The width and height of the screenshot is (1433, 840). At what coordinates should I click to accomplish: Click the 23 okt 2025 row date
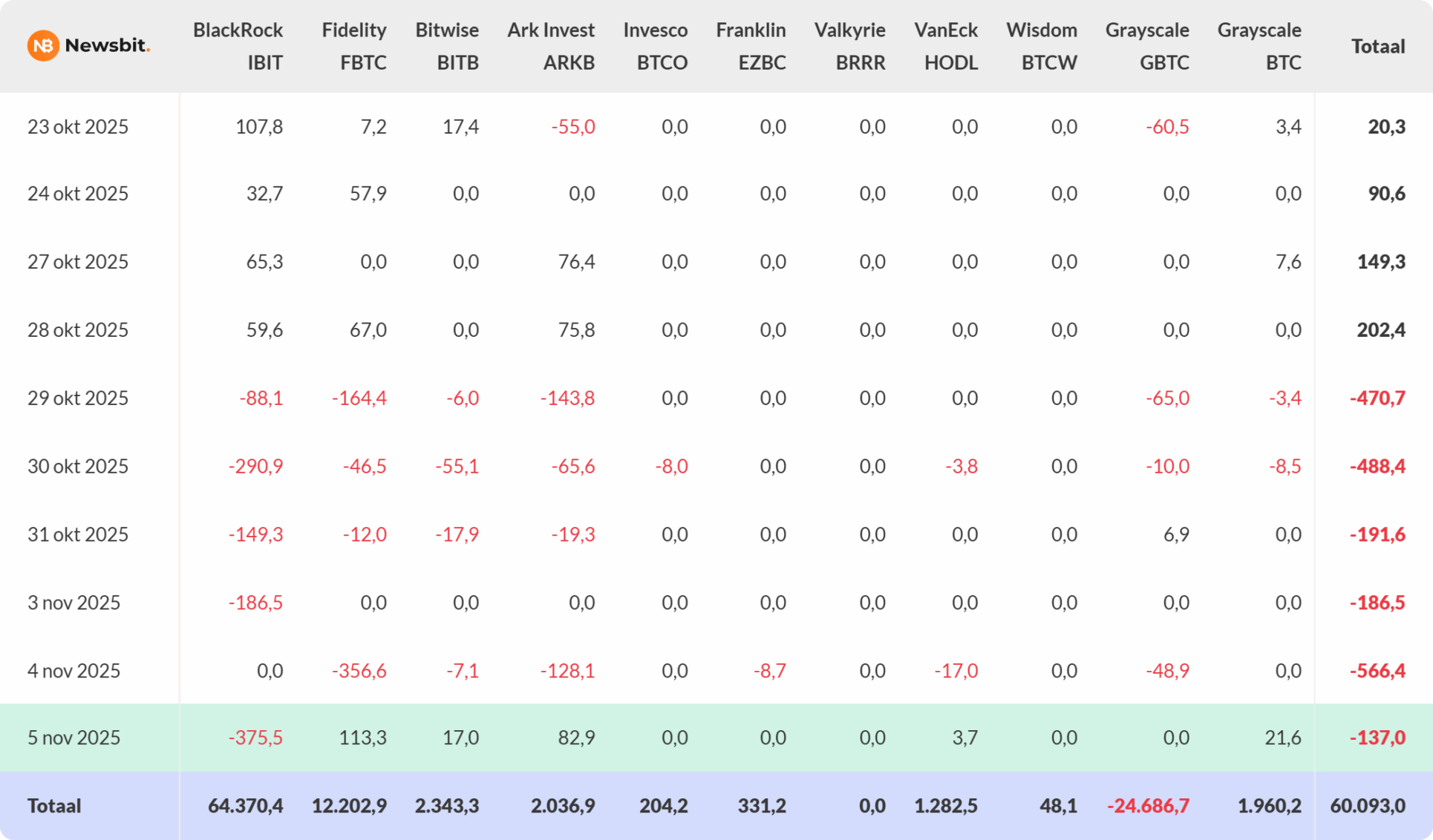pyautogui.click(x=78, y=127)
